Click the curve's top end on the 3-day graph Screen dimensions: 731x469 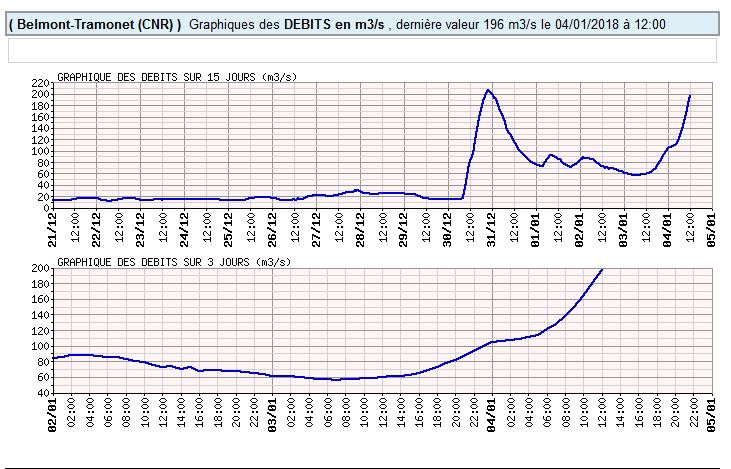tap(602, 270)
